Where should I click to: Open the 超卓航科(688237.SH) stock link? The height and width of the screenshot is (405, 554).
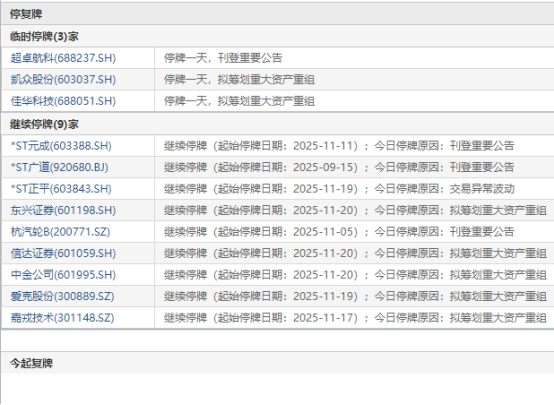tap(63, 58)
